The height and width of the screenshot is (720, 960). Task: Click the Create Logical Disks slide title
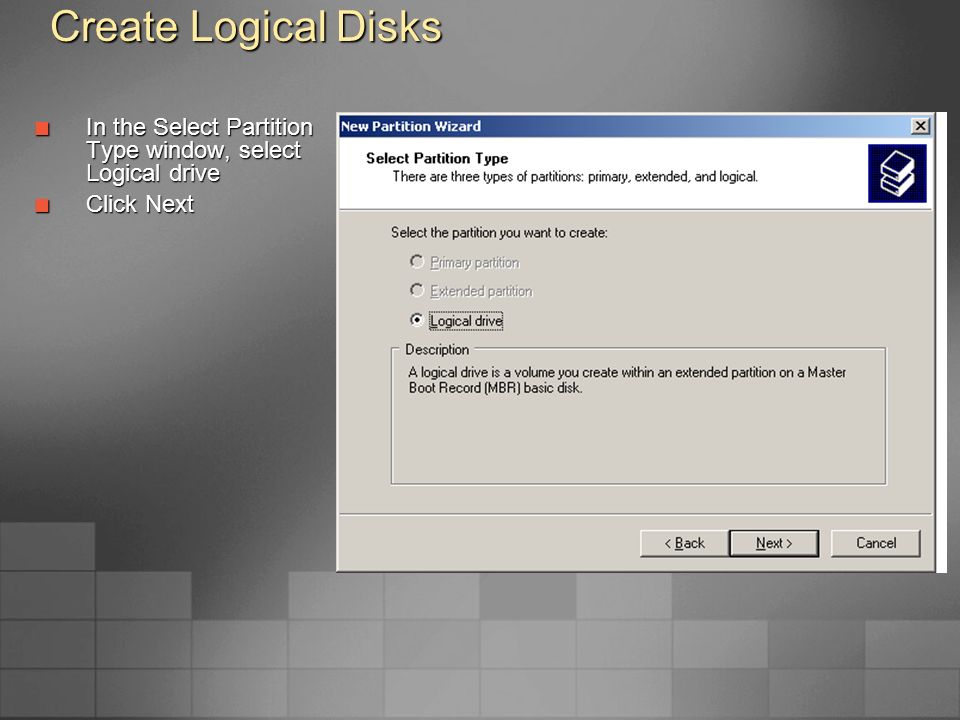tap(246, 27)
